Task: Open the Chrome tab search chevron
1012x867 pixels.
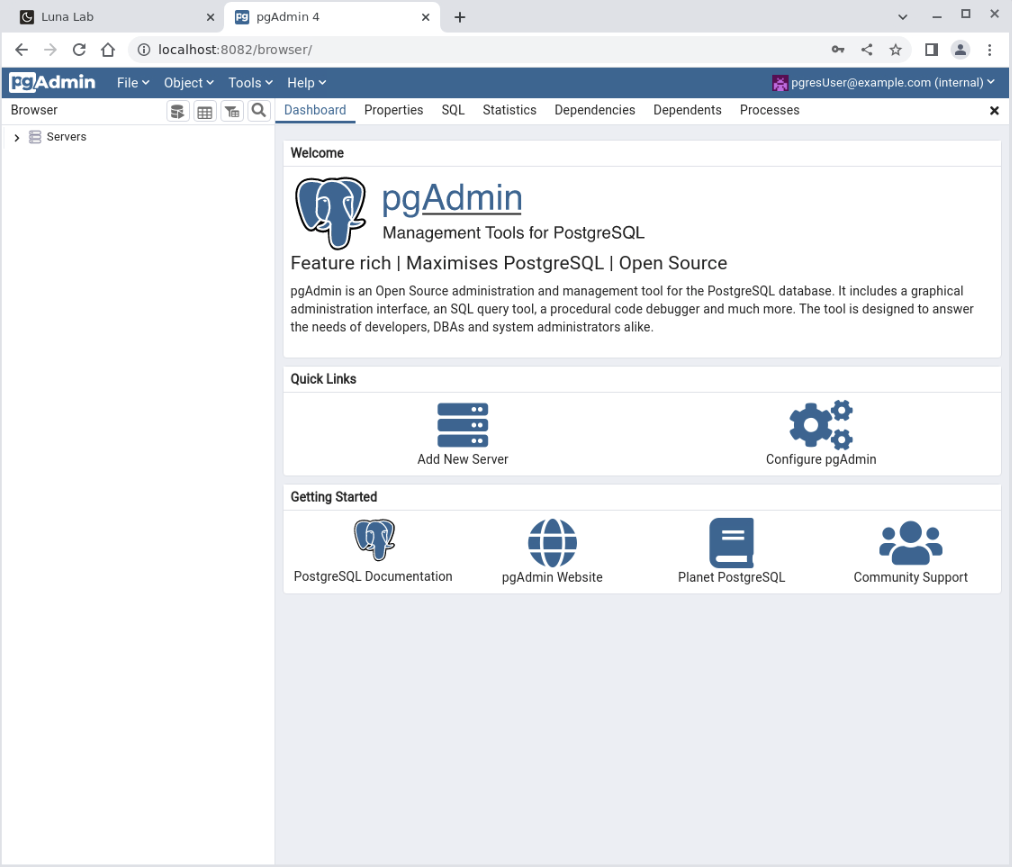Action: 902,17
